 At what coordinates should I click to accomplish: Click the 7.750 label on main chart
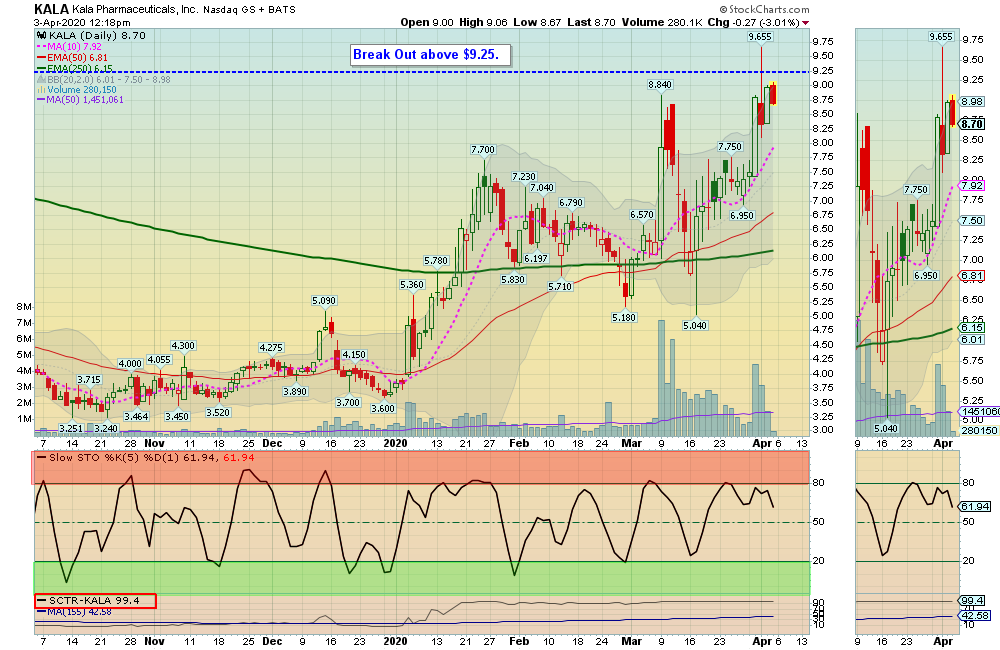point(730,147)
